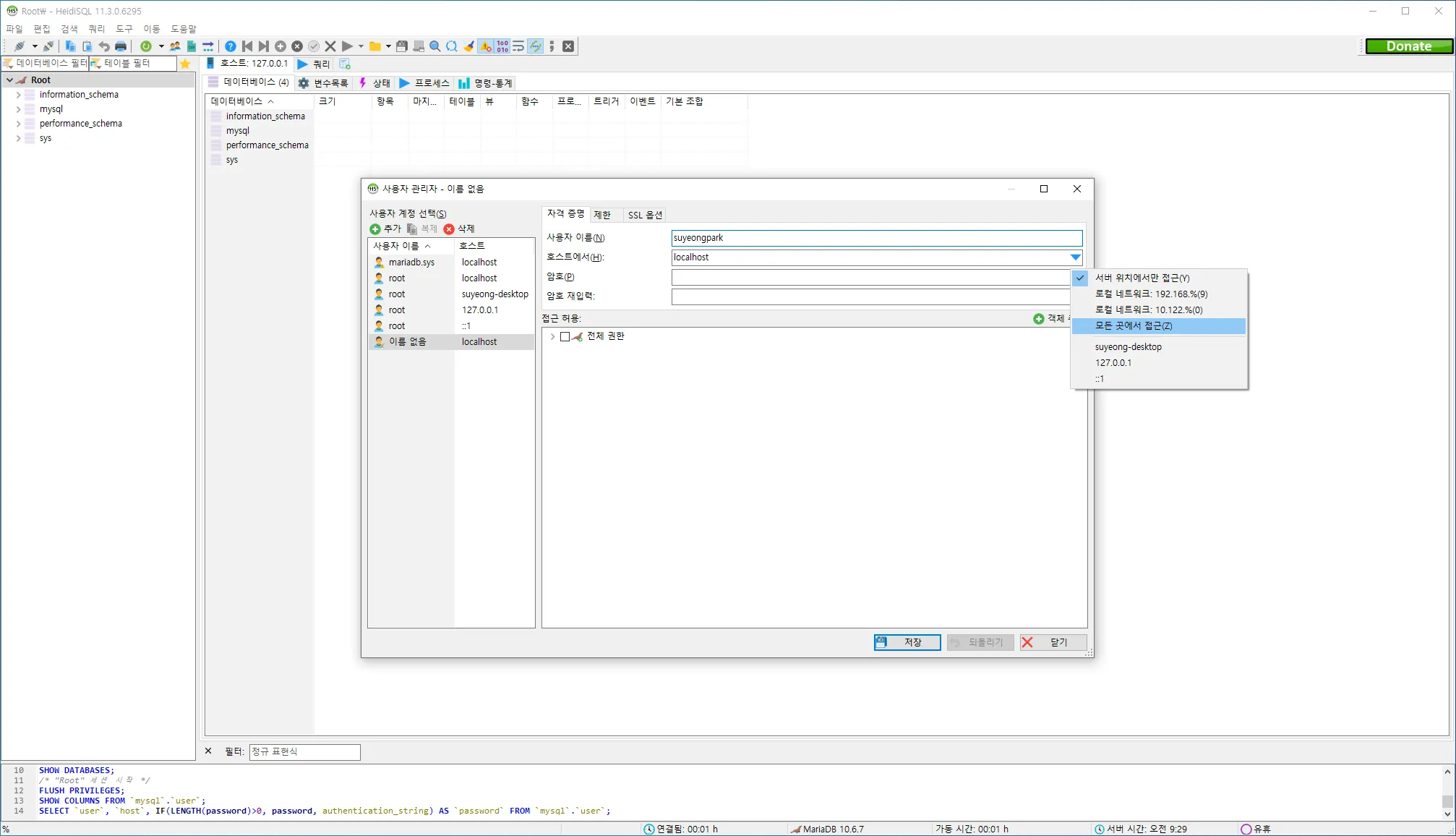The image size is (1456, 836).
Task: Expand the mysql database tree node
Action: (18, 109)
